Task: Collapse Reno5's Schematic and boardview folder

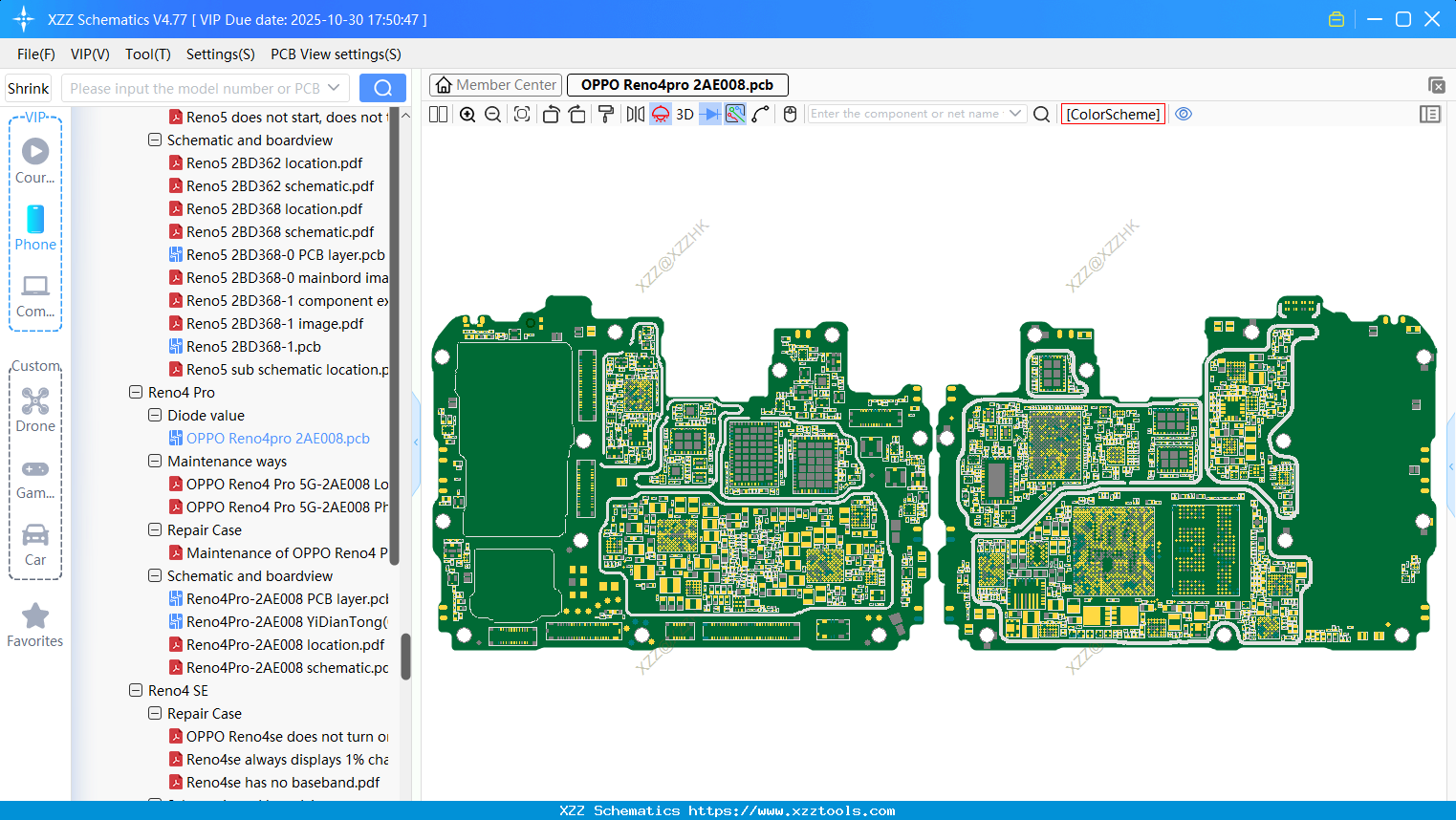Action: coord(155,140)
